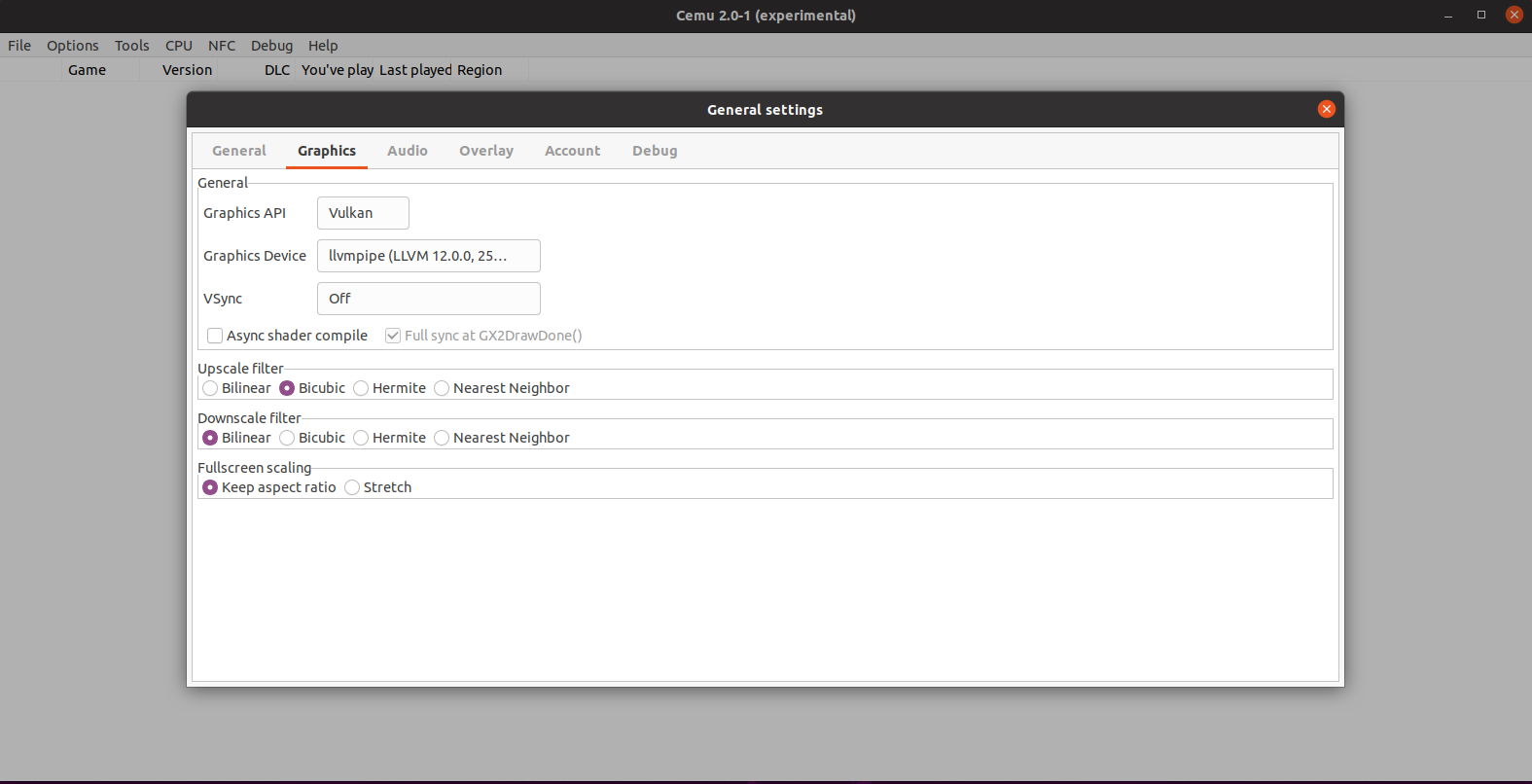Image resolution: width=1532 pixels, height=784 pixels.
Task: Open the Options menu
Action: click(72, 46)
